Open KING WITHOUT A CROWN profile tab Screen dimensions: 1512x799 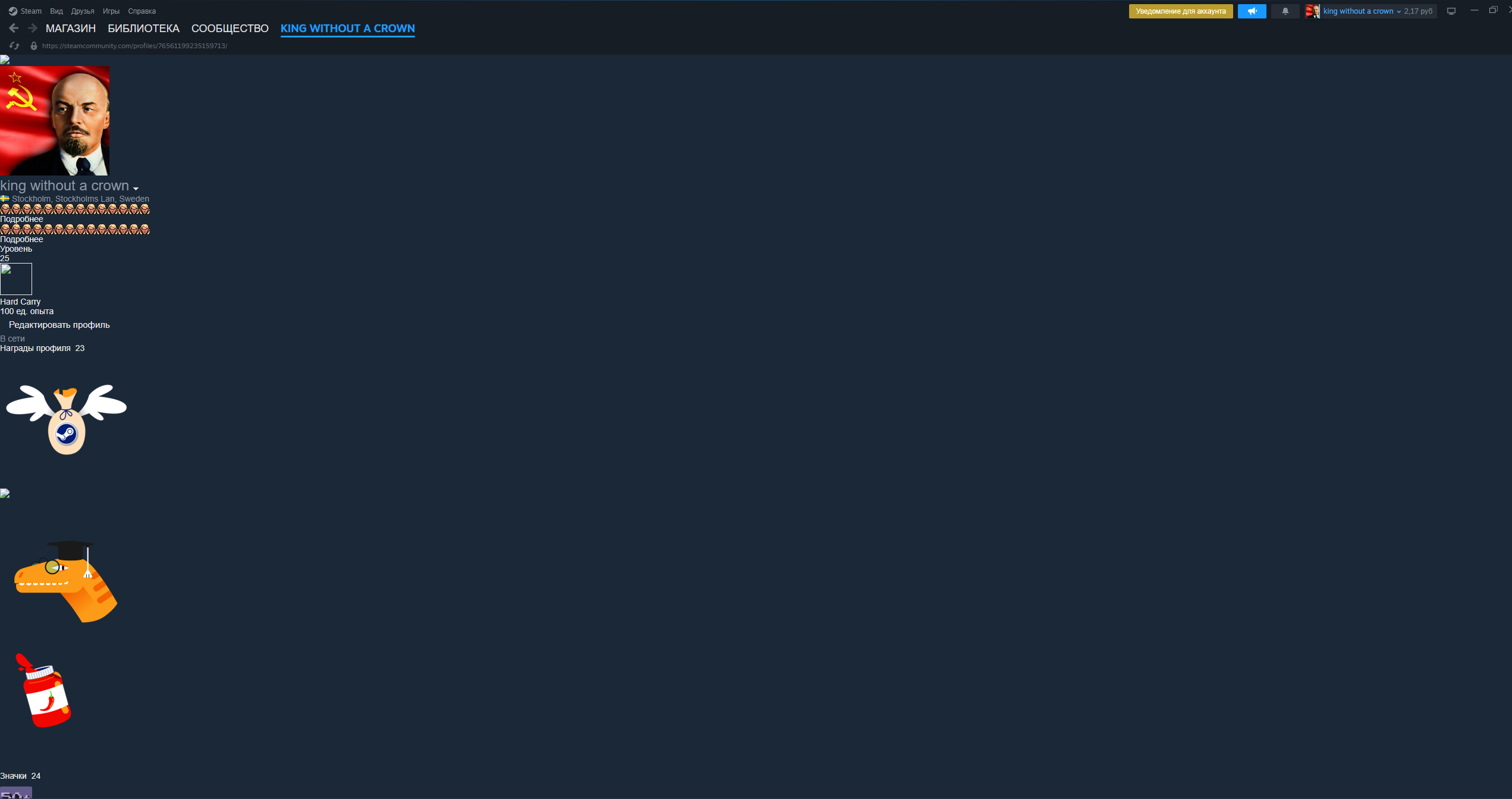point(348,29)
